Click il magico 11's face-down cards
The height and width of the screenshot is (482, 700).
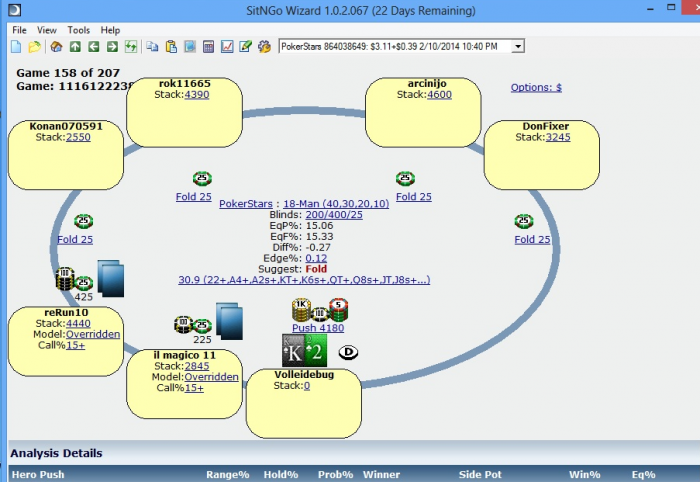point(229,321)
